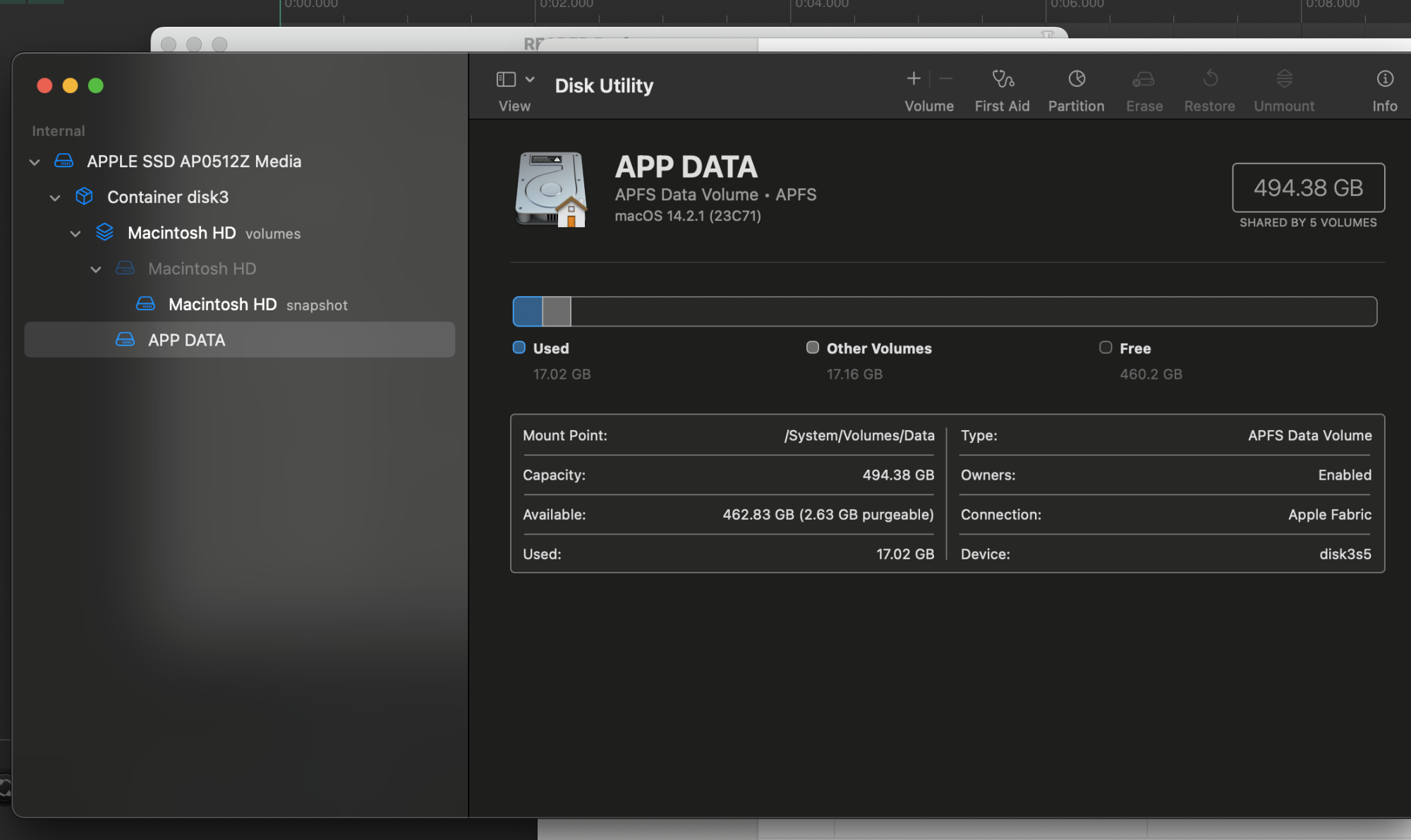Image resolution: width=1411 pixels, height=840 pixels.
Task: Open the Partition pie-chart tool
Action: pos(1077,78)
